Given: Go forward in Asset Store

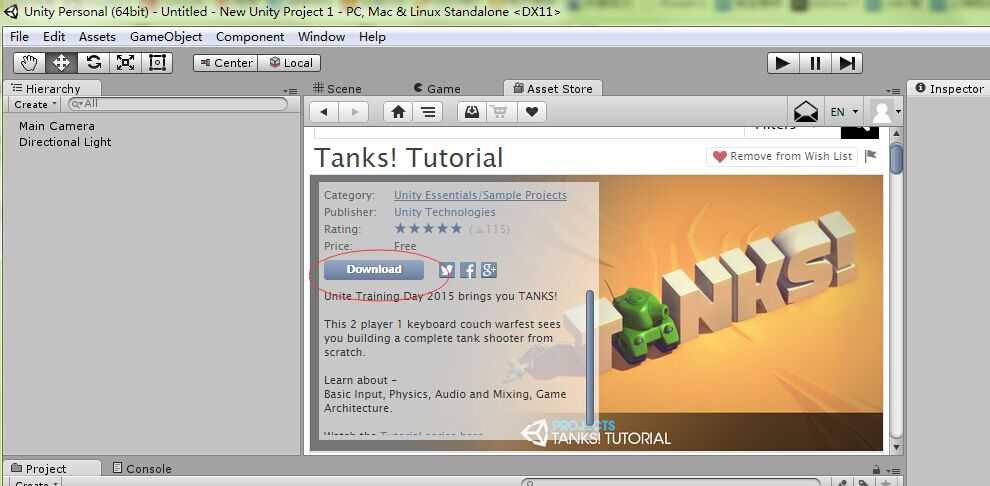Looking at the screenshot, I should (354, 112).
